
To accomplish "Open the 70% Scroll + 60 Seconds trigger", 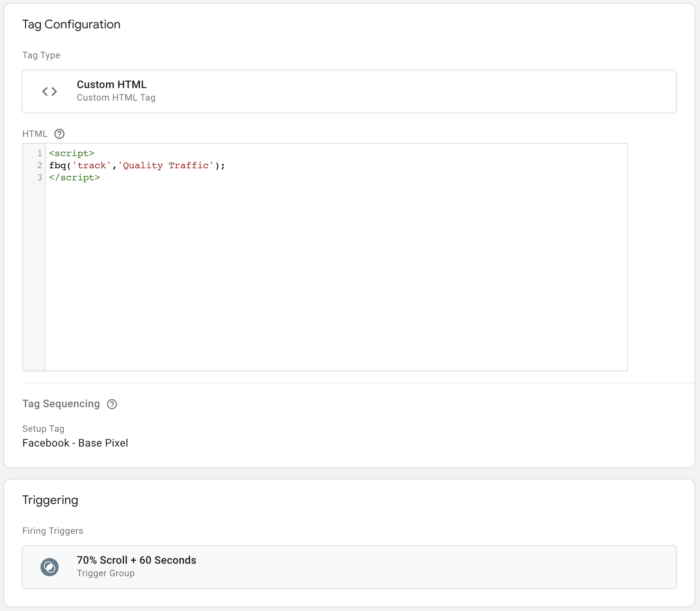I will [349, 567].
